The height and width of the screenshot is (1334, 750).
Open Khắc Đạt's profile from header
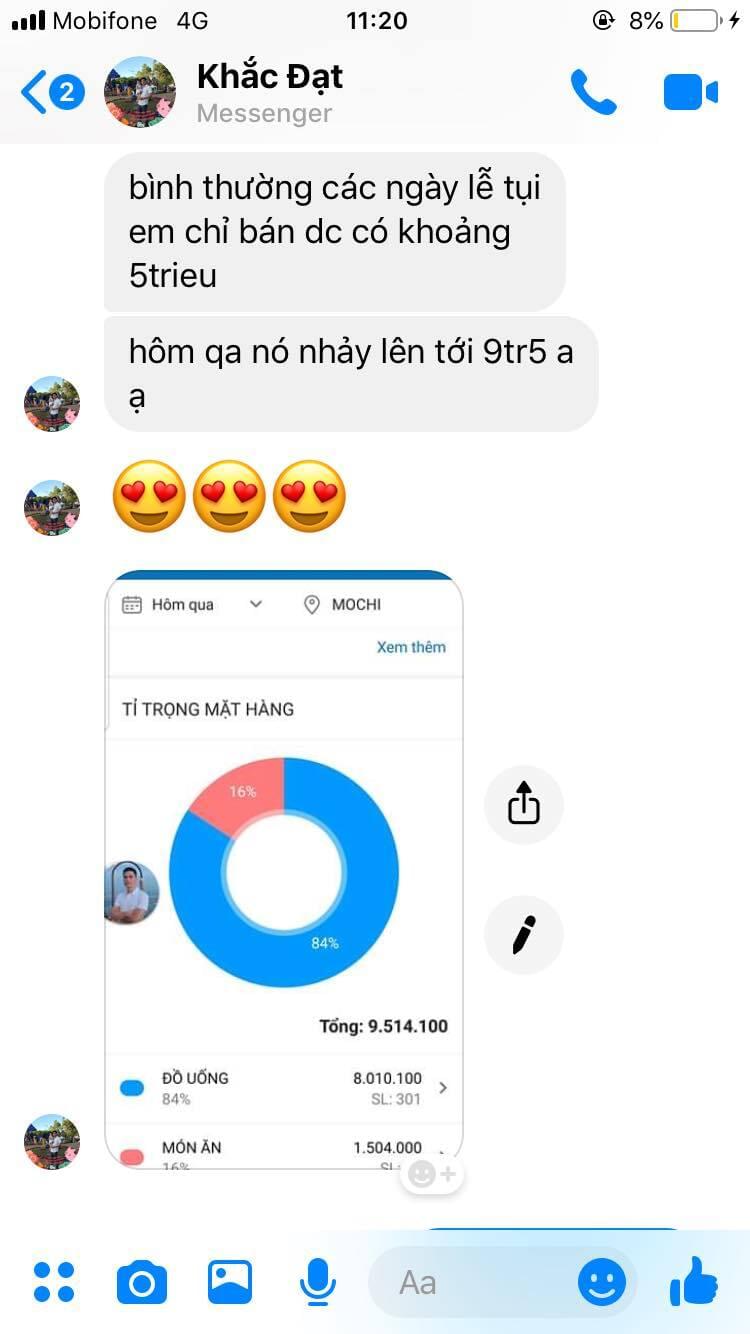click(x=270, y=92)
